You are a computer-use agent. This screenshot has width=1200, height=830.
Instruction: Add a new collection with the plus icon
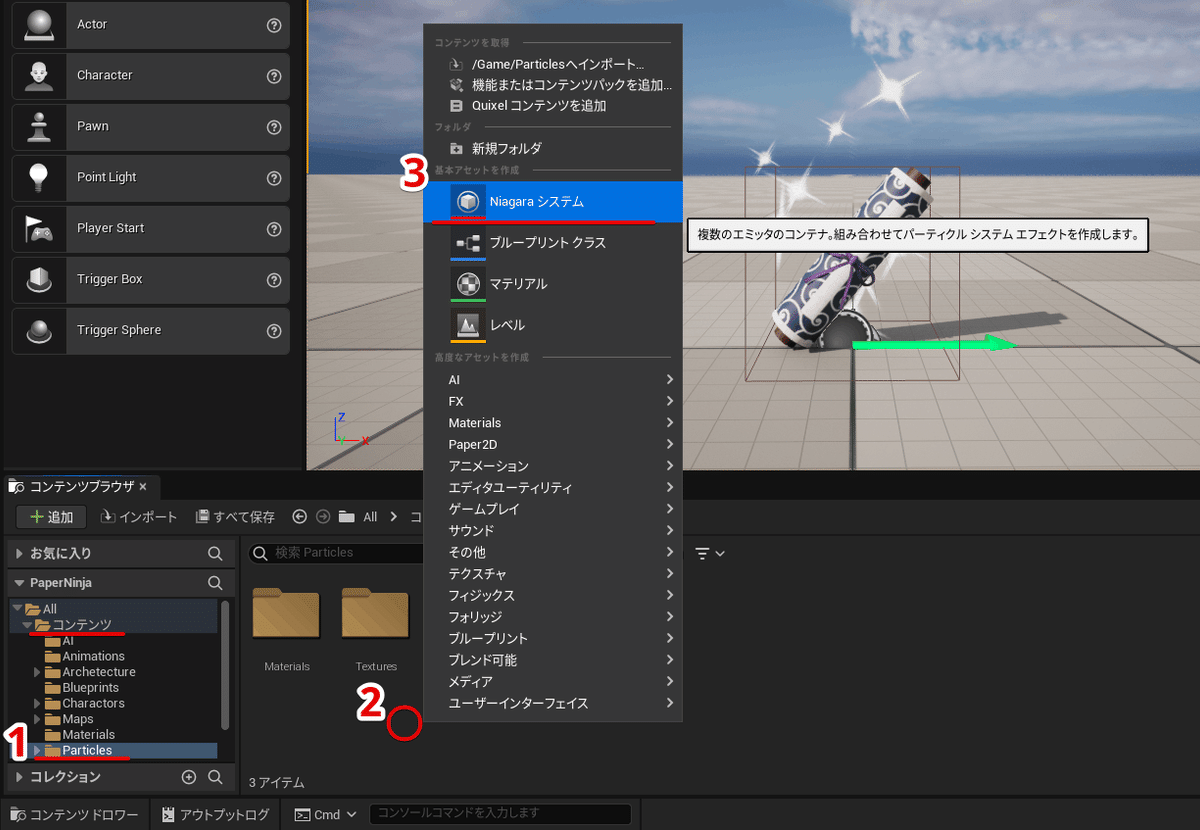[189, 777]
